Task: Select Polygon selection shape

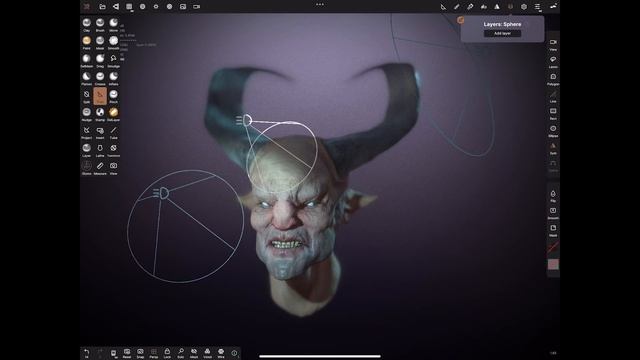Action: pos(553,79)
